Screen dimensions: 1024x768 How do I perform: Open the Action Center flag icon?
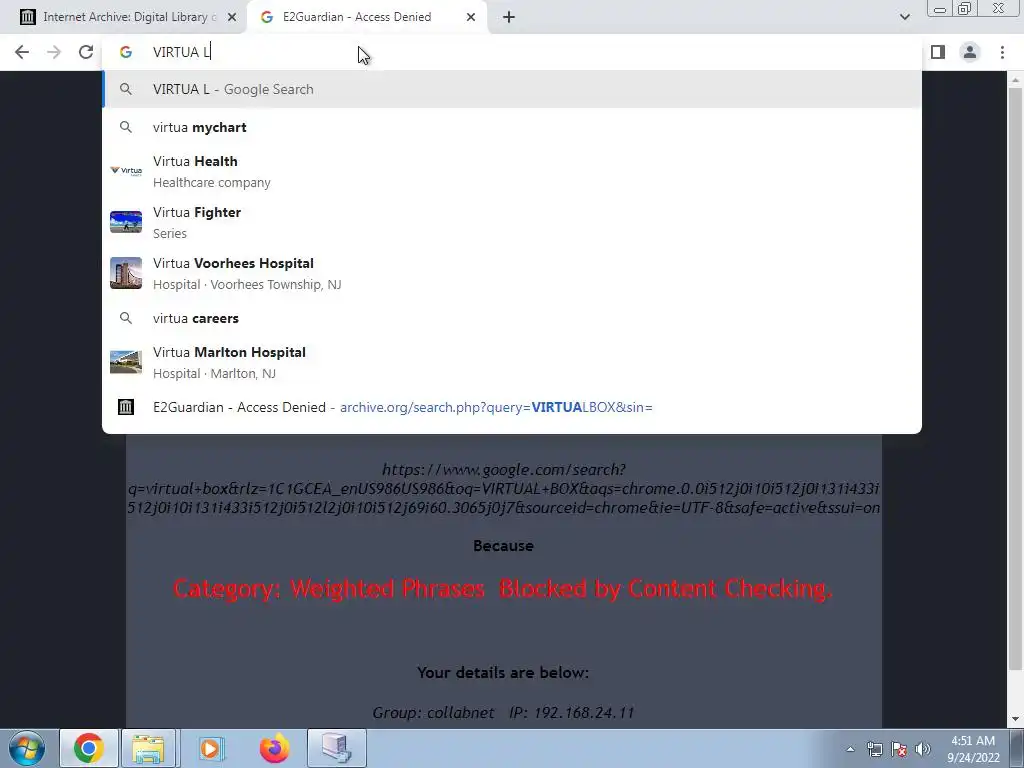click(899, 749)
